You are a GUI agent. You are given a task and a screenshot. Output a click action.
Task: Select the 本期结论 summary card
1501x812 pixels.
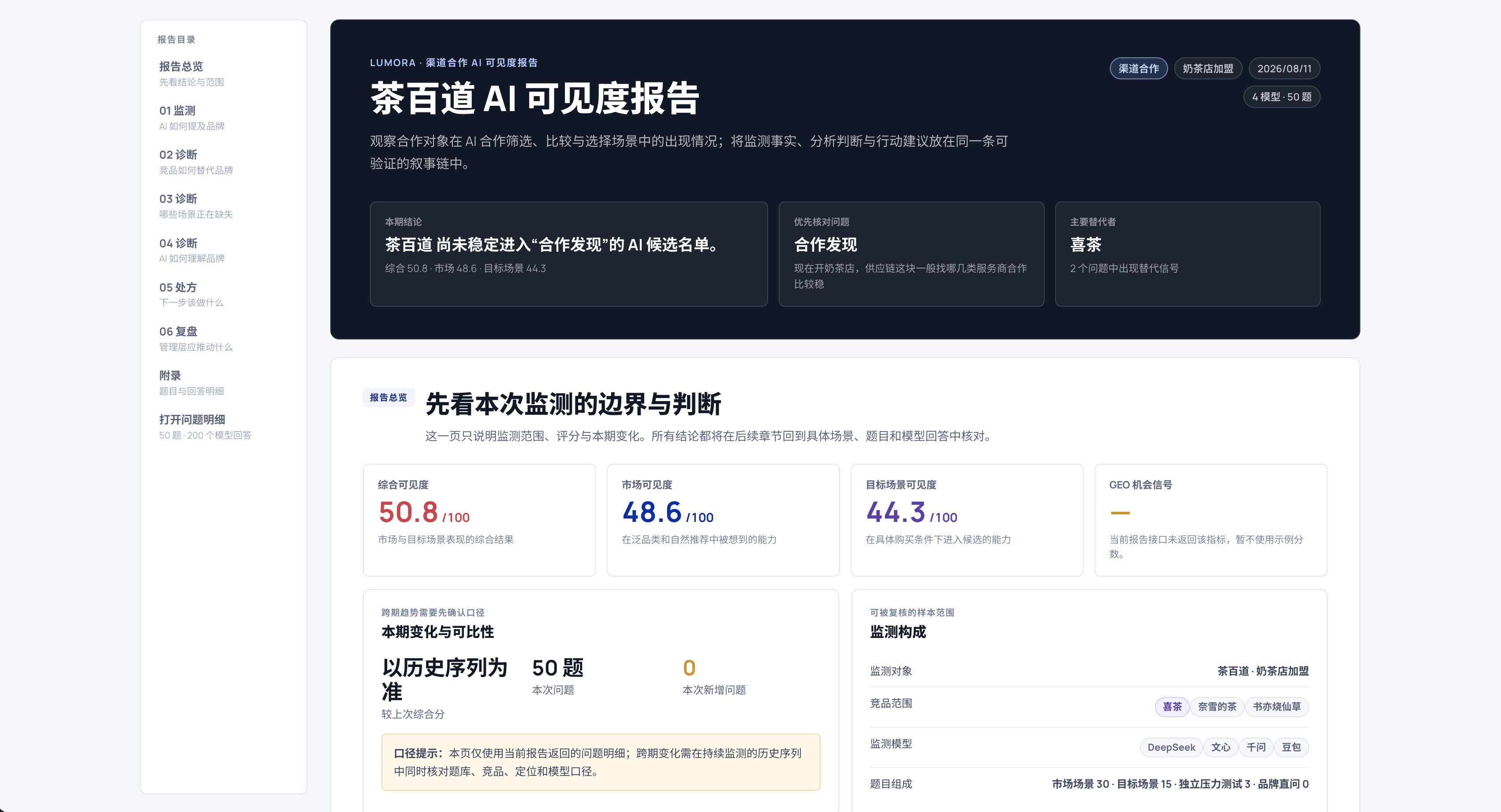(569, 254)
